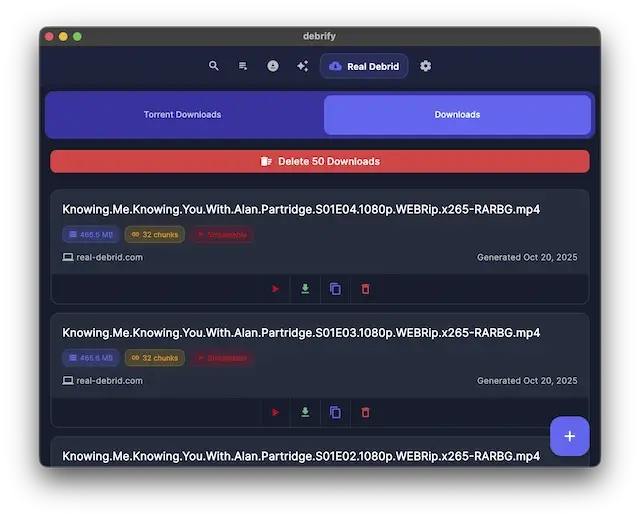Switch to the Torrent Downloads tab
Image resolution: width=640 pixels, height=519 pixels.
[182, 115]
